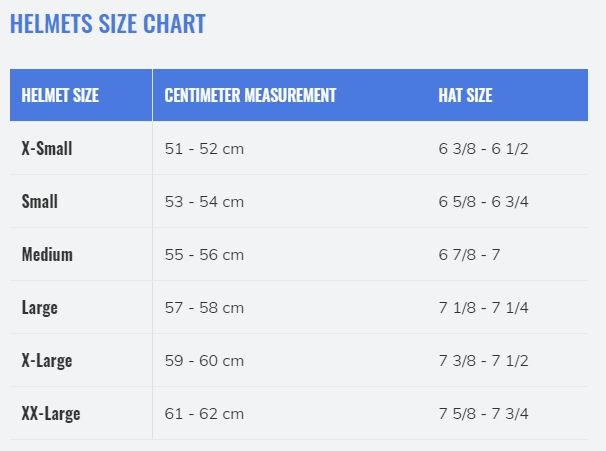Select the Helmet Size column header
The width and height of the screenshot is (606, 451).
point(60,95)
